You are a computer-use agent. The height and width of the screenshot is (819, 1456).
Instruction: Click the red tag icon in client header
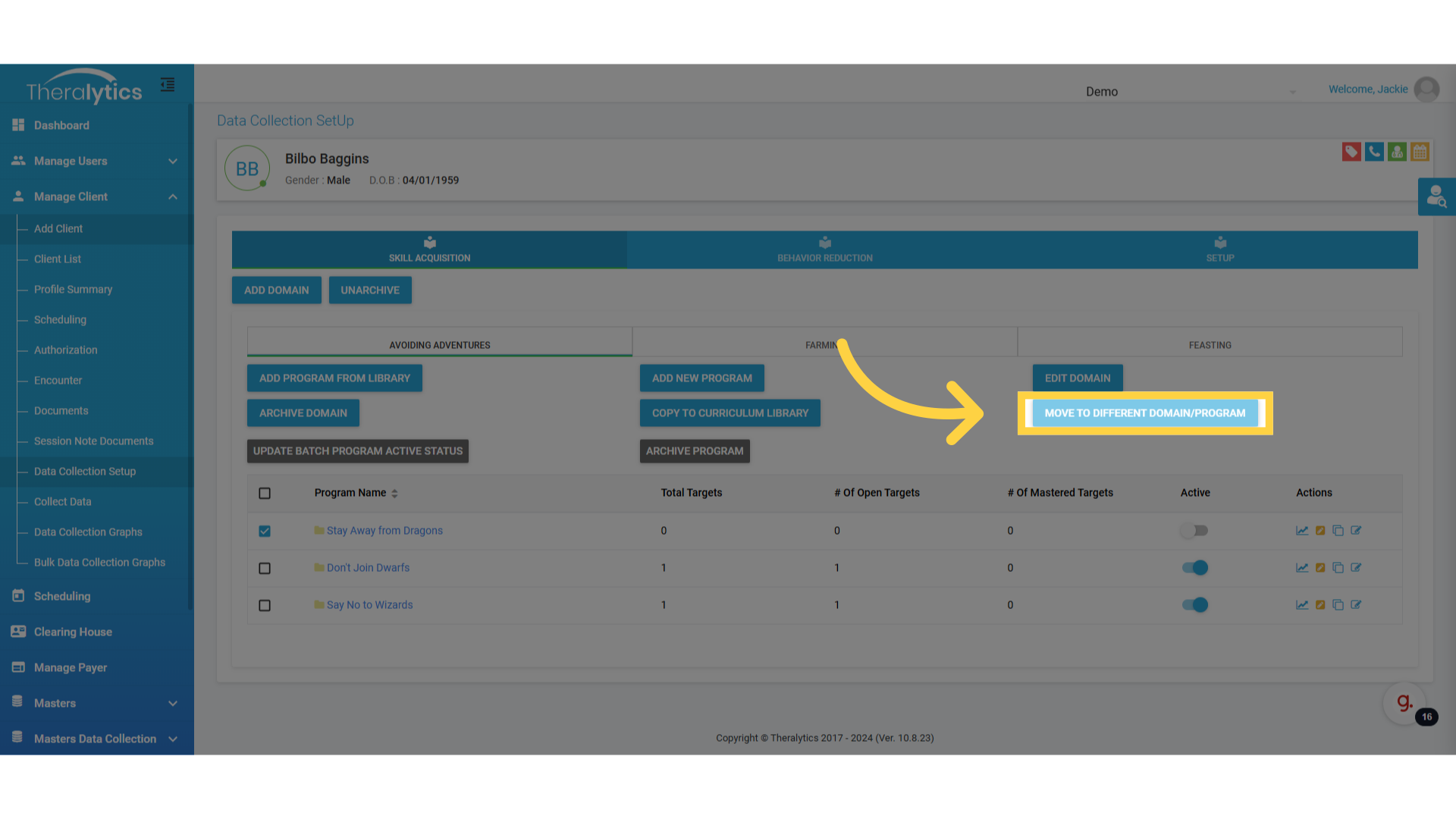pos(1351,152)
